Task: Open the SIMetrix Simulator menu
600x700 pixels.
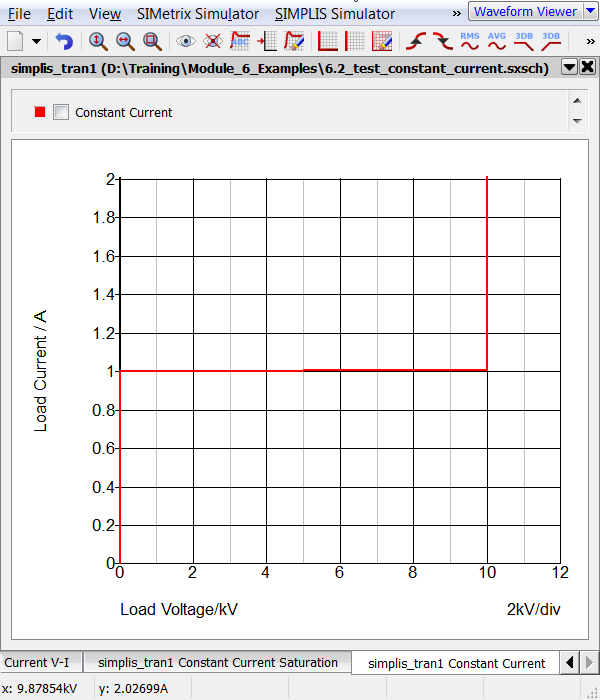Action: click(x=197, y=14)
